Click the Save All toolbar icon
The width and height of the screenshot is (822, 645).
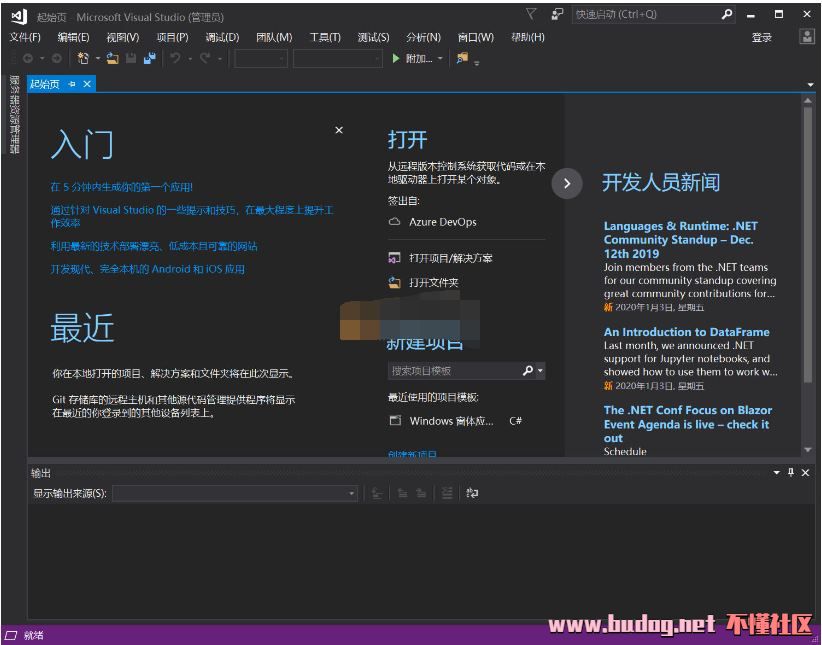coord(150,58)
